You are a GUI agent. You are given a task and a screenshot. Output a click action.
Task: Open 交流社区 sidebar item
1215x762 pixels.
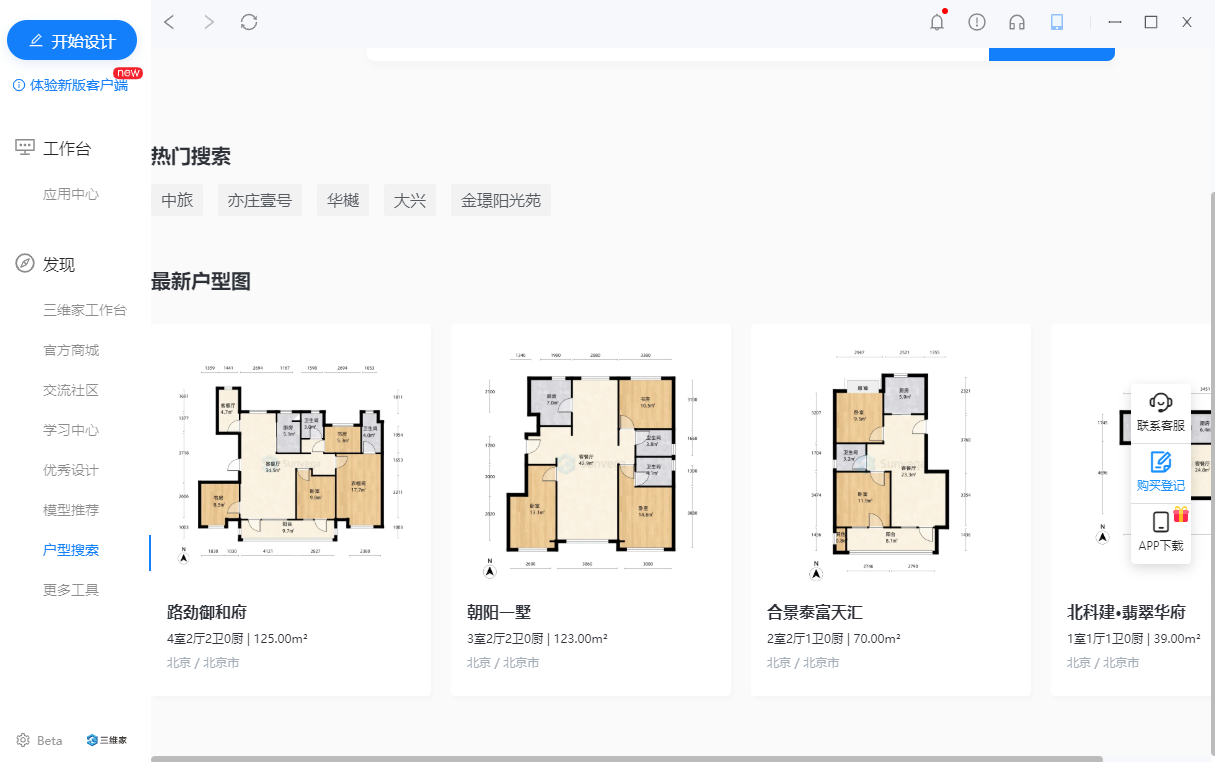click(x=71, y=390)
